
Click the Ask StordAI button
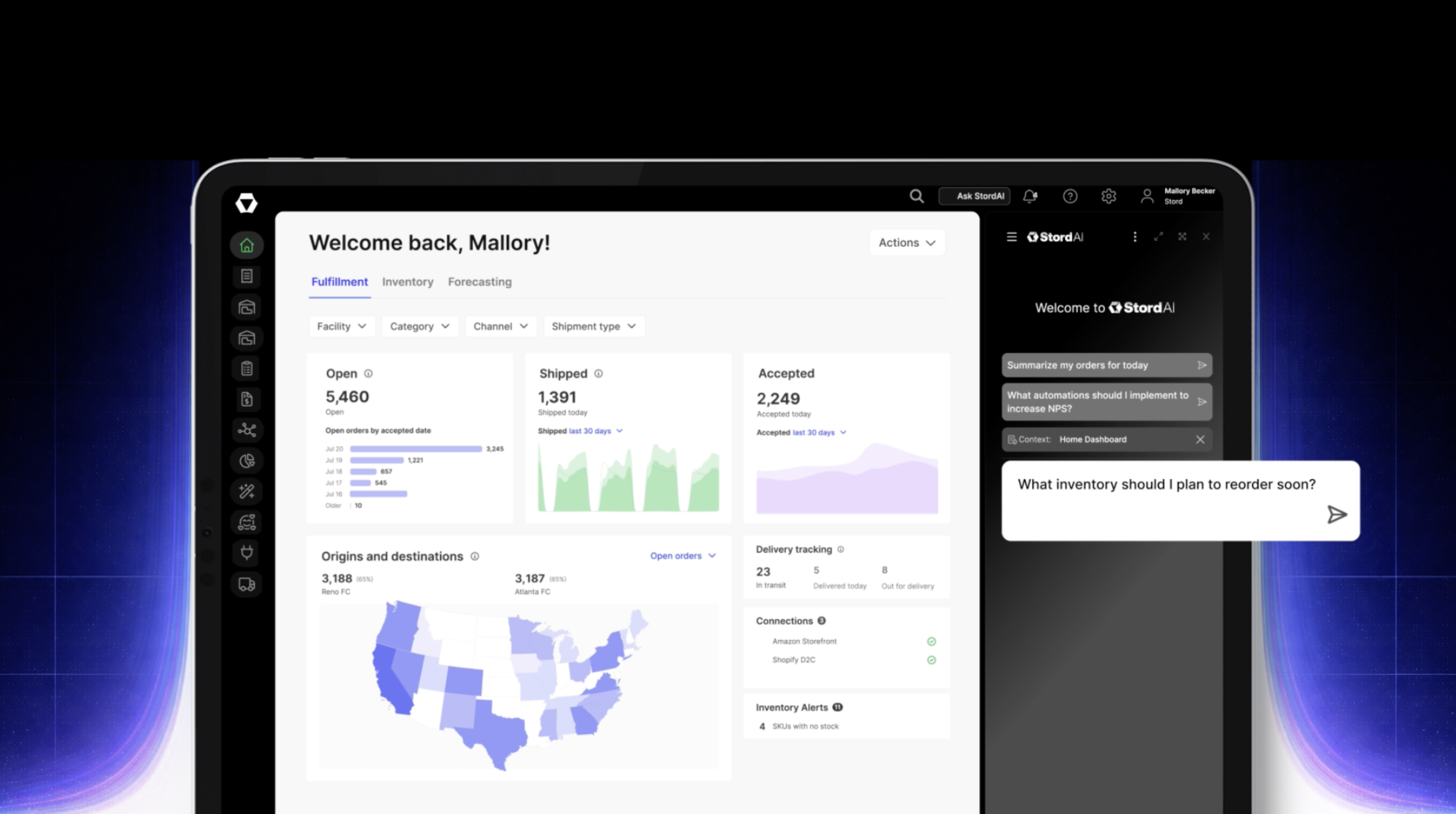(x=974, y=196)
